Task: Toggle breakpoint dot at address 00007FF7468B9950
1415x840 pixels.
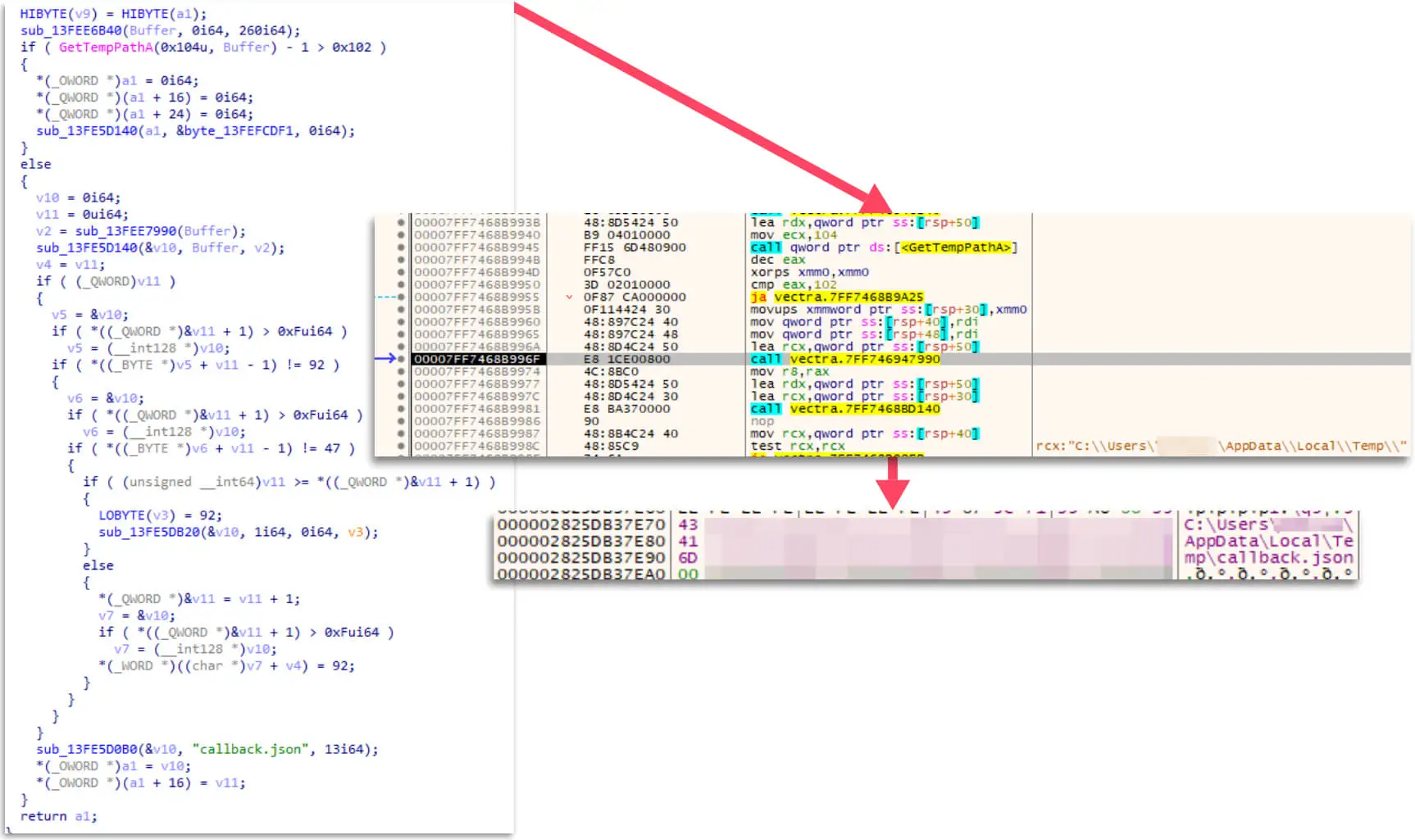Action: [401, 284]
